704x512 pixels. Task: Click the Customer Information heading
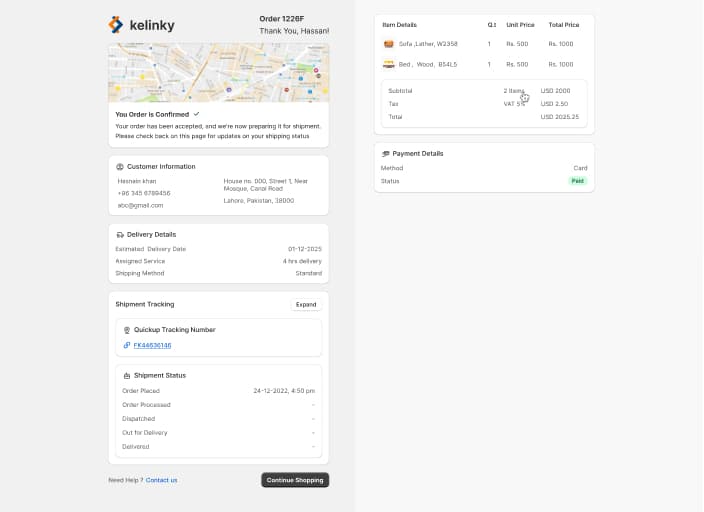coord(161,167)
